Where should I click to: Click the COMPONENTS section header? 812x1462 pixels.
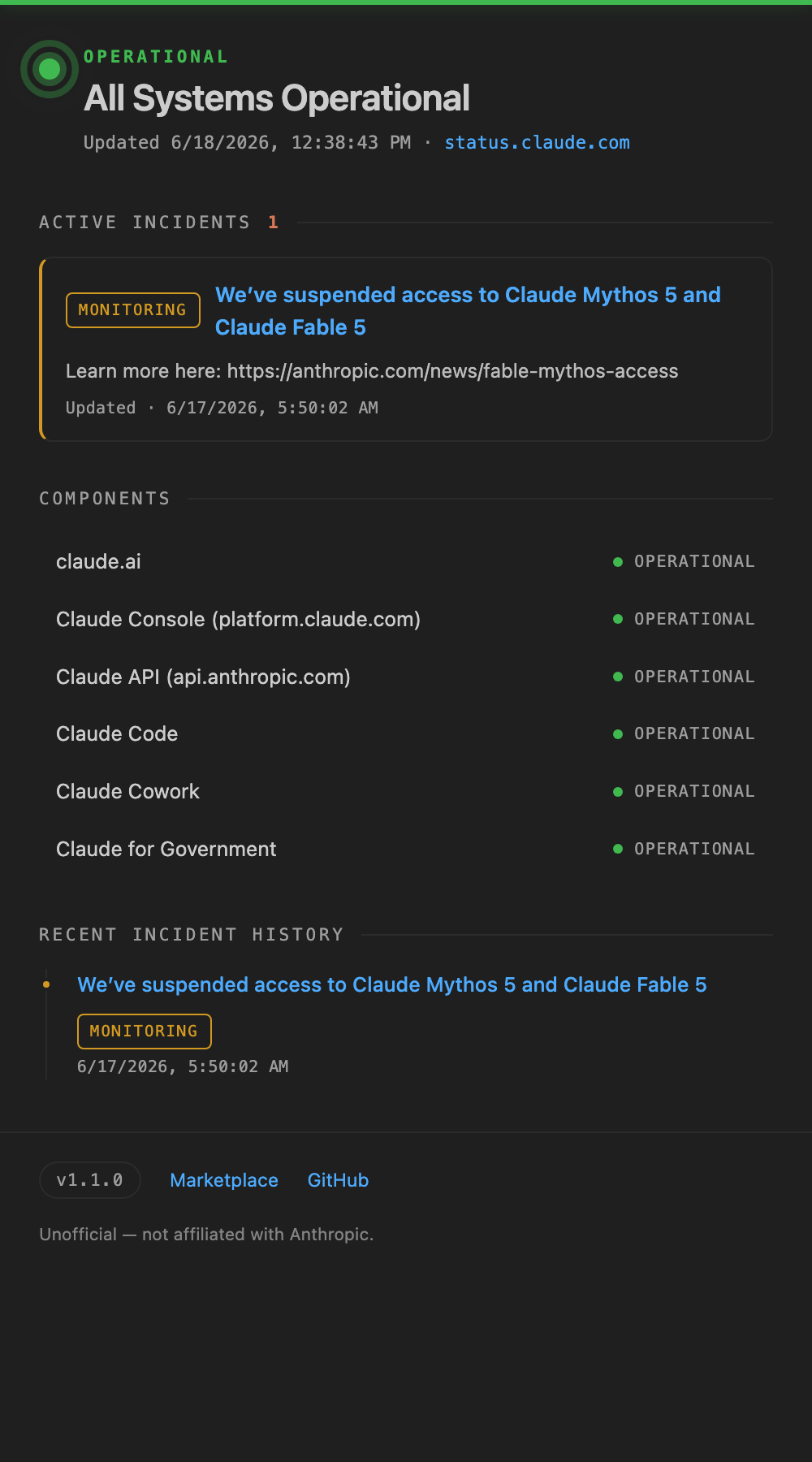[105, 499]
